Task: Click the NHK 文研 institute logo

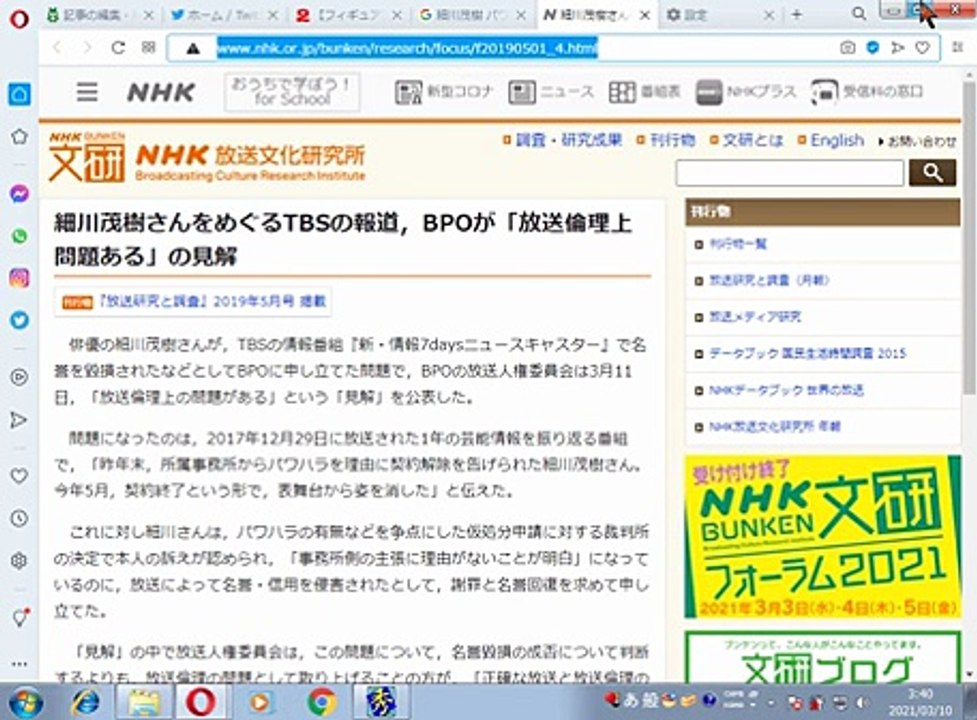Action: [207, 157]
